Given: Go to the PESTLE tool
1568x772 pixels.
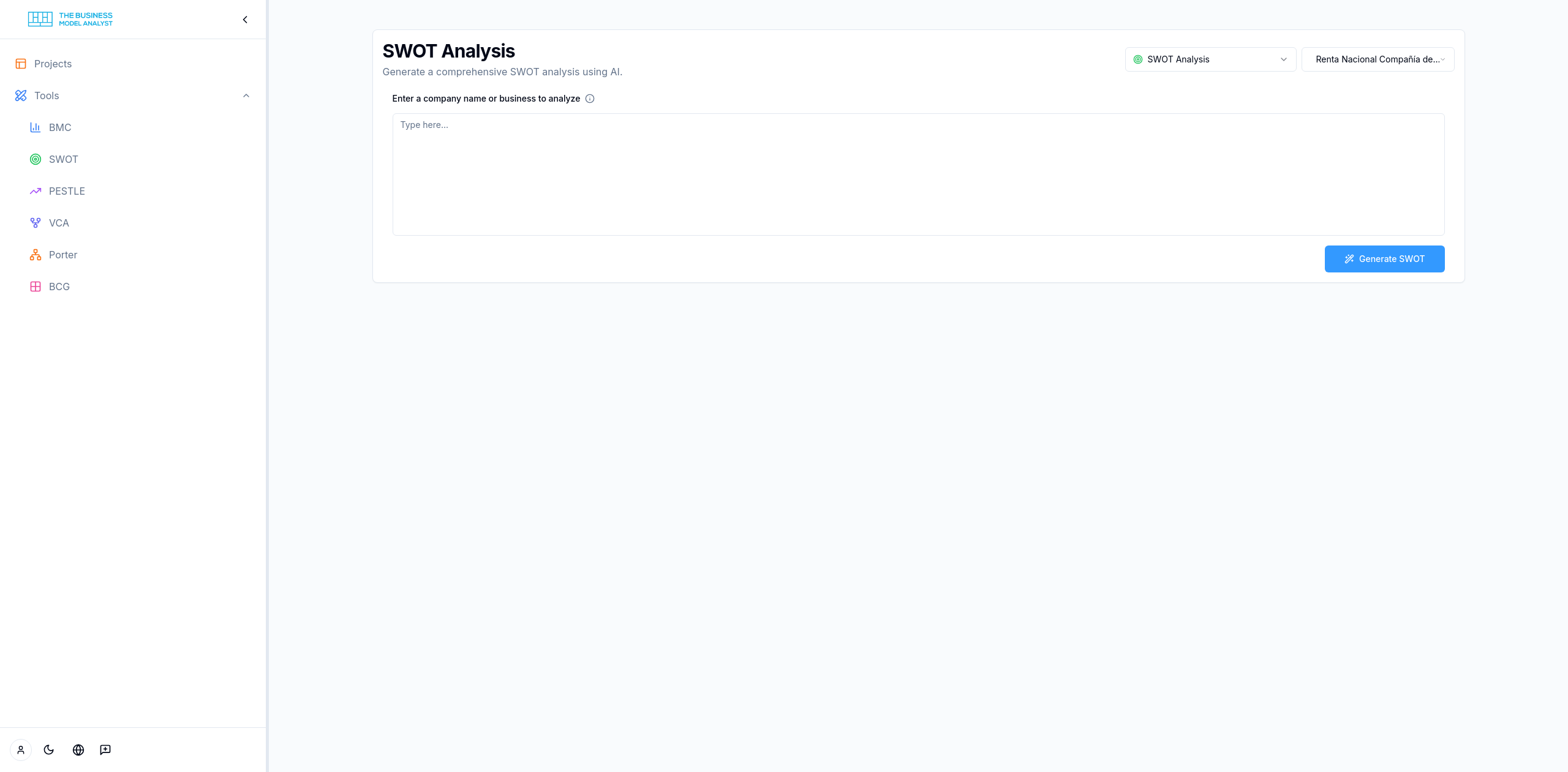Looking at the screenshot, I should point(67,191).
